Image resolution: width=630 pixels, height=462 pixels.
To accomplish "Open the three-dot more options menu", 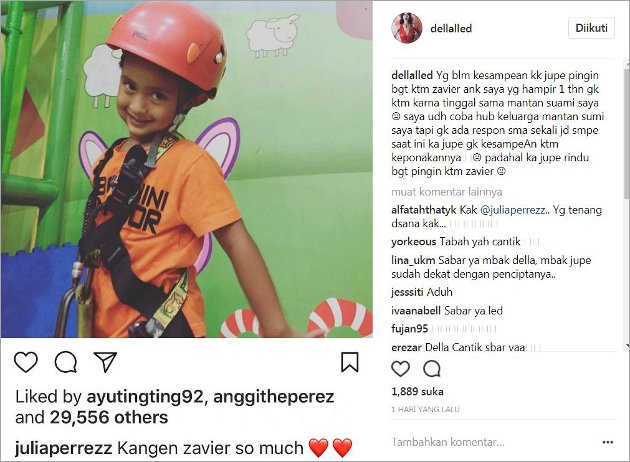I will tap(608, 442).
